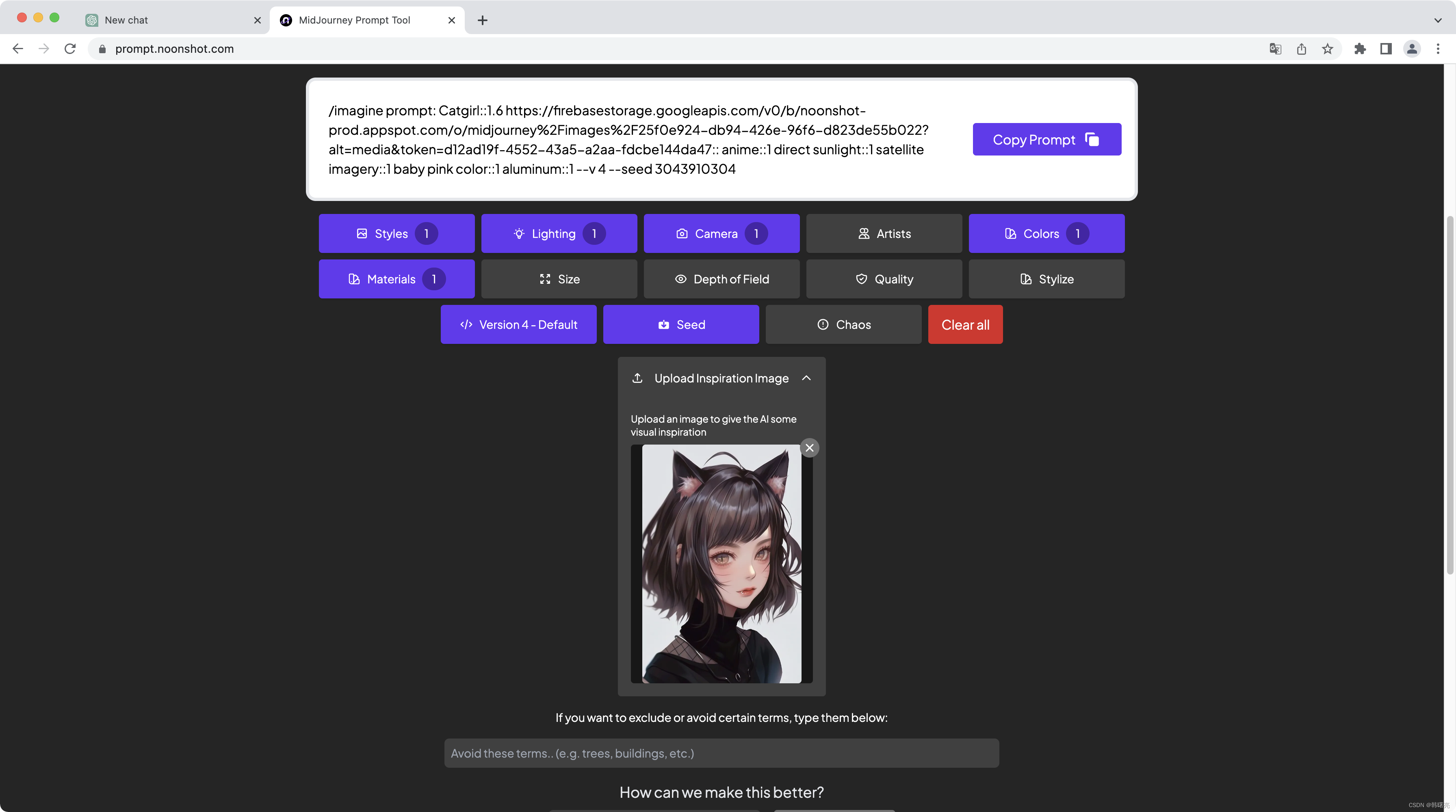Click the uploaded catgirl image thumbnail
Screen dimensions: 1456x812
pos(721,564)
